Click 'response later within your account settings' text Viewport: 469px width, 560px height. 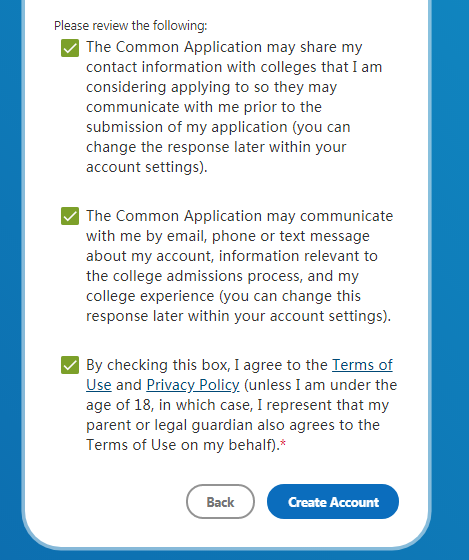click(x=236, y=316)
